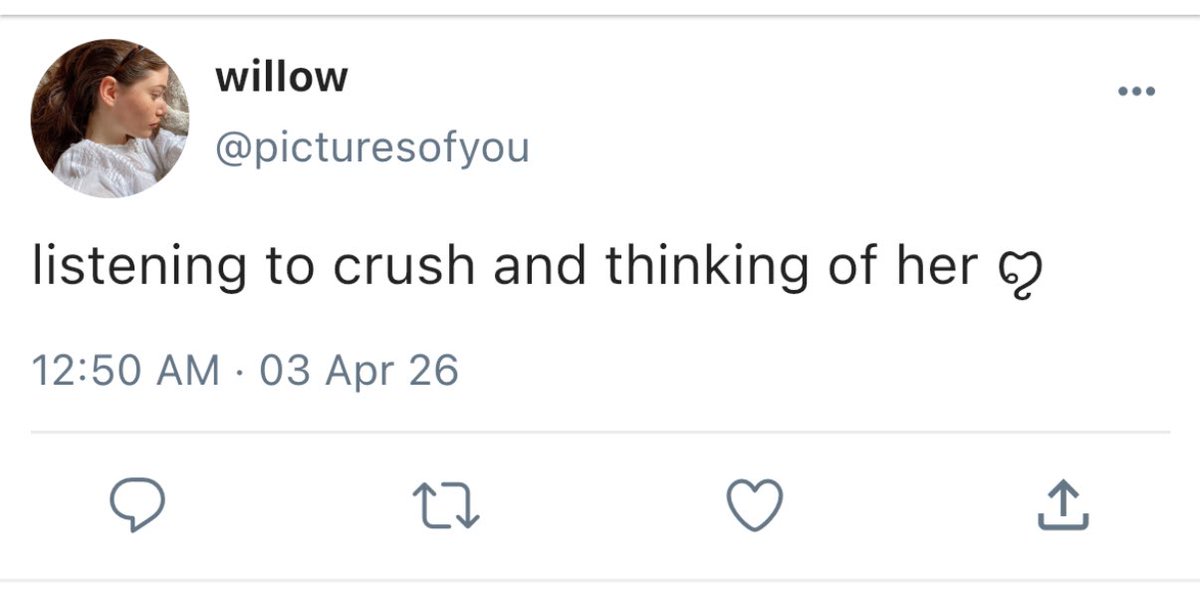The height and width of the screenshot is (599, 1200).
Task: Like the tweet with the heart icon
Action: tap(752, 507)
